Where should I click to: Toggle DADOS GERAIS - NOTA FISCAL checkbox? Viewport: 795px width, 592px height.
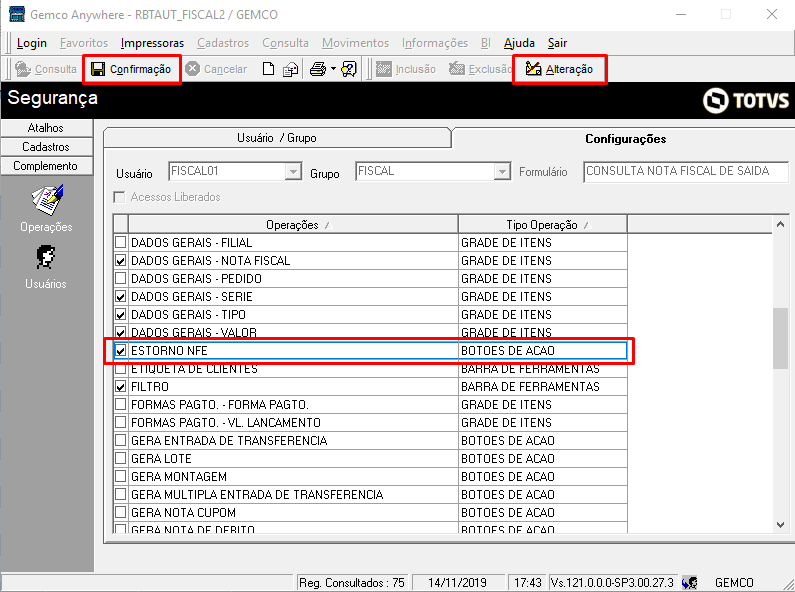coord(121,261)
